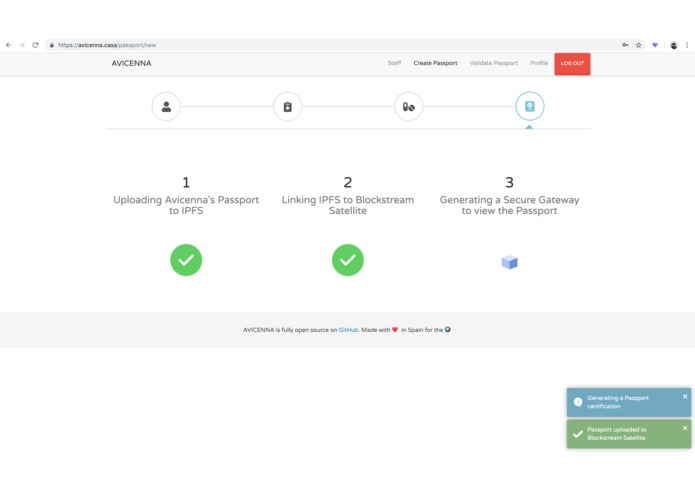This screenshot has width=695, height=494.
Task: Open saved passwords key icon
Action: 625,45
